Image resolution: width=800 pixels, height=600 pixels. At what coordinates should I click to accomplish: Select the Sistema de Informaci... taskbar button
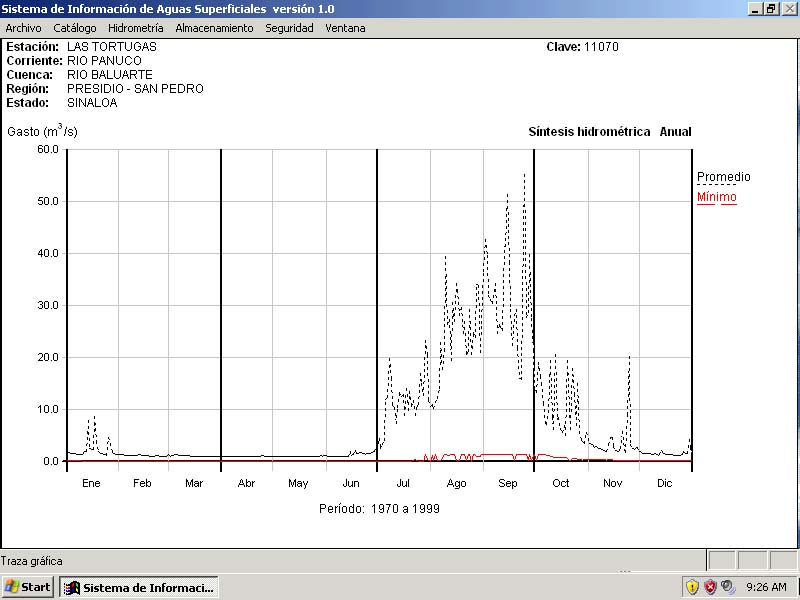(139, 587)
